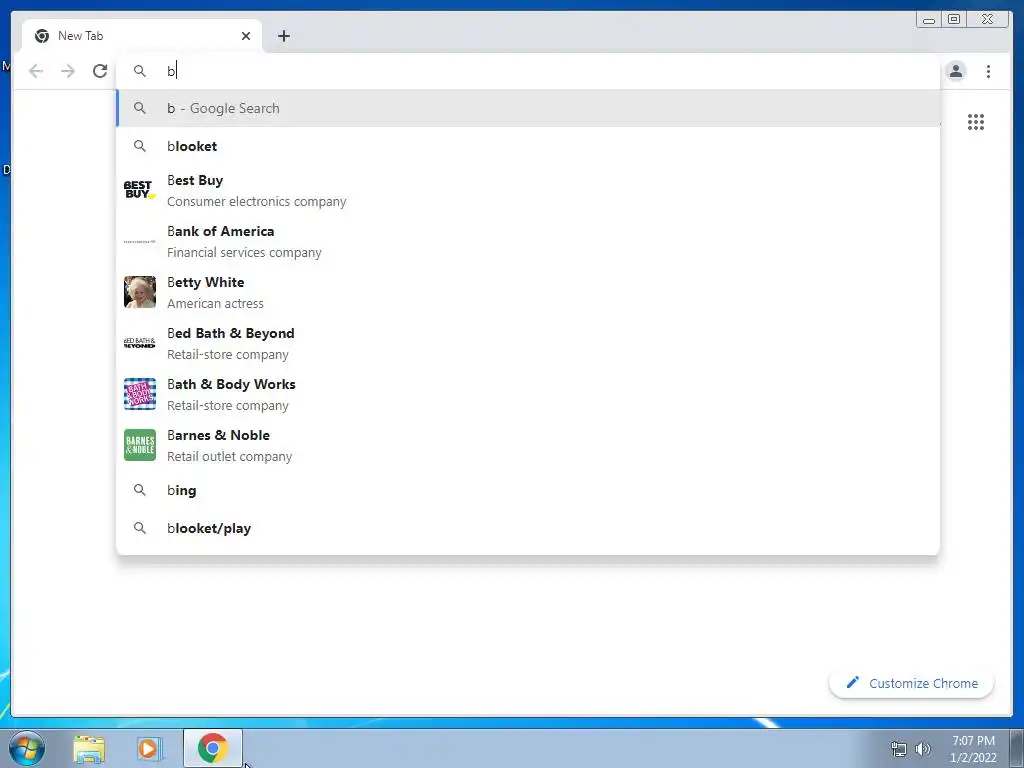Click the Bath & Body Works logo

pos(140,394)
